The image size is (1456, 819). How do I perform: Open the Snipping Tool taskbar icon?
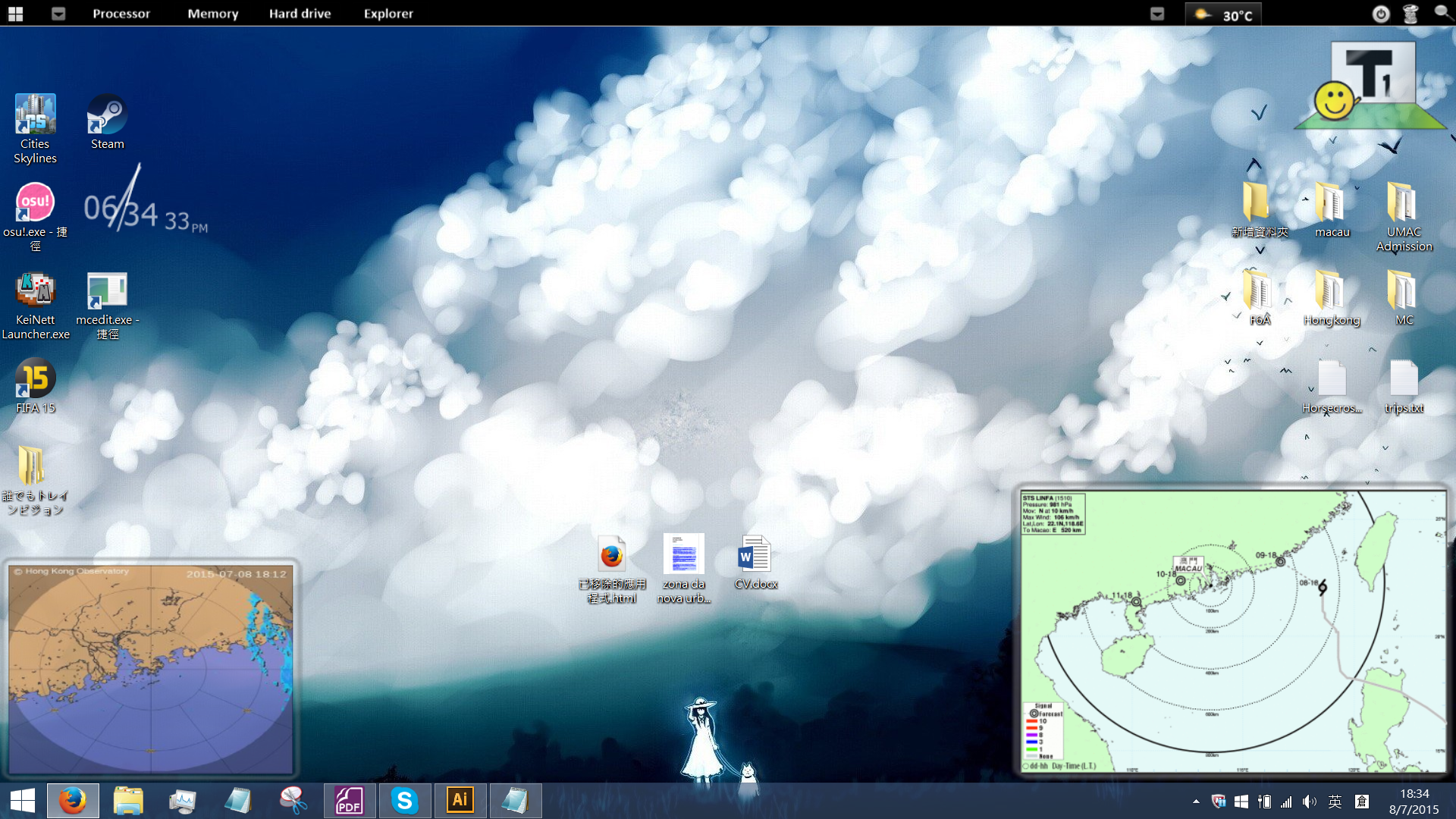(293, 801)
